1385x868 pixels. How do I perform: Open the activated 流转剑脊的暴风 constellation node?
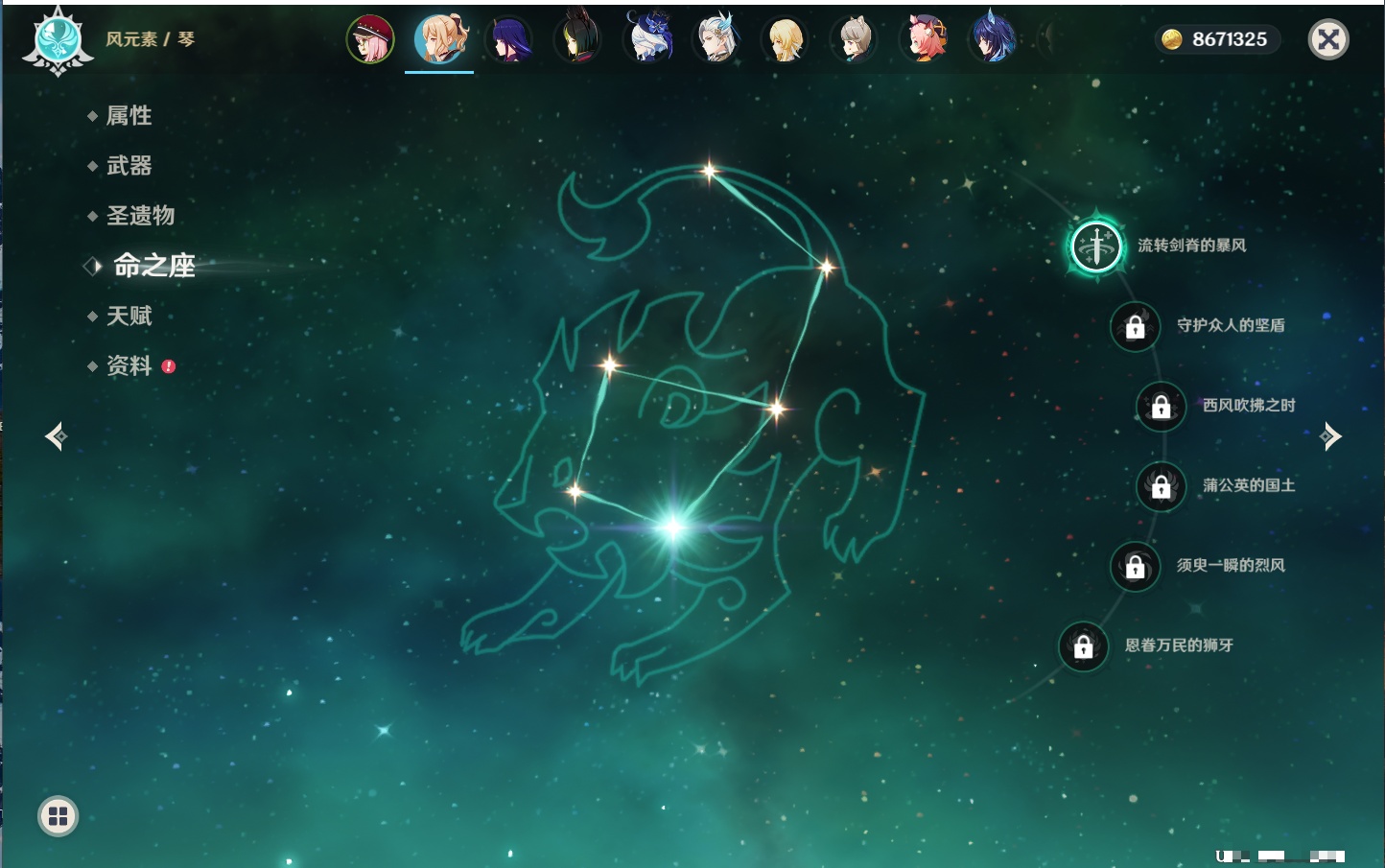pos(1095,246)
